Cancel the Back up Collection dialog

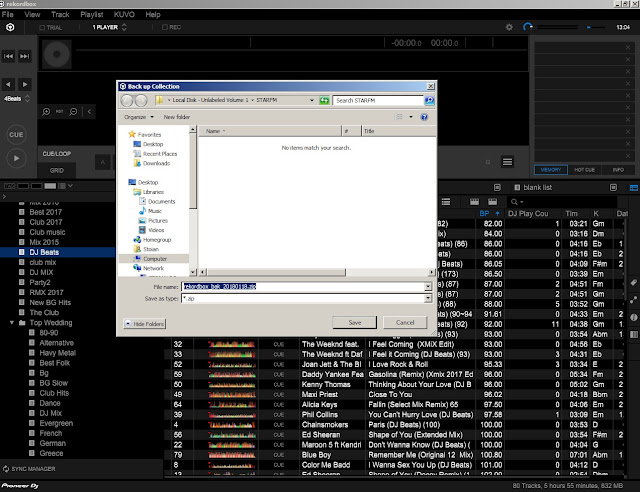pyautogui.click(x=405, y=323)
